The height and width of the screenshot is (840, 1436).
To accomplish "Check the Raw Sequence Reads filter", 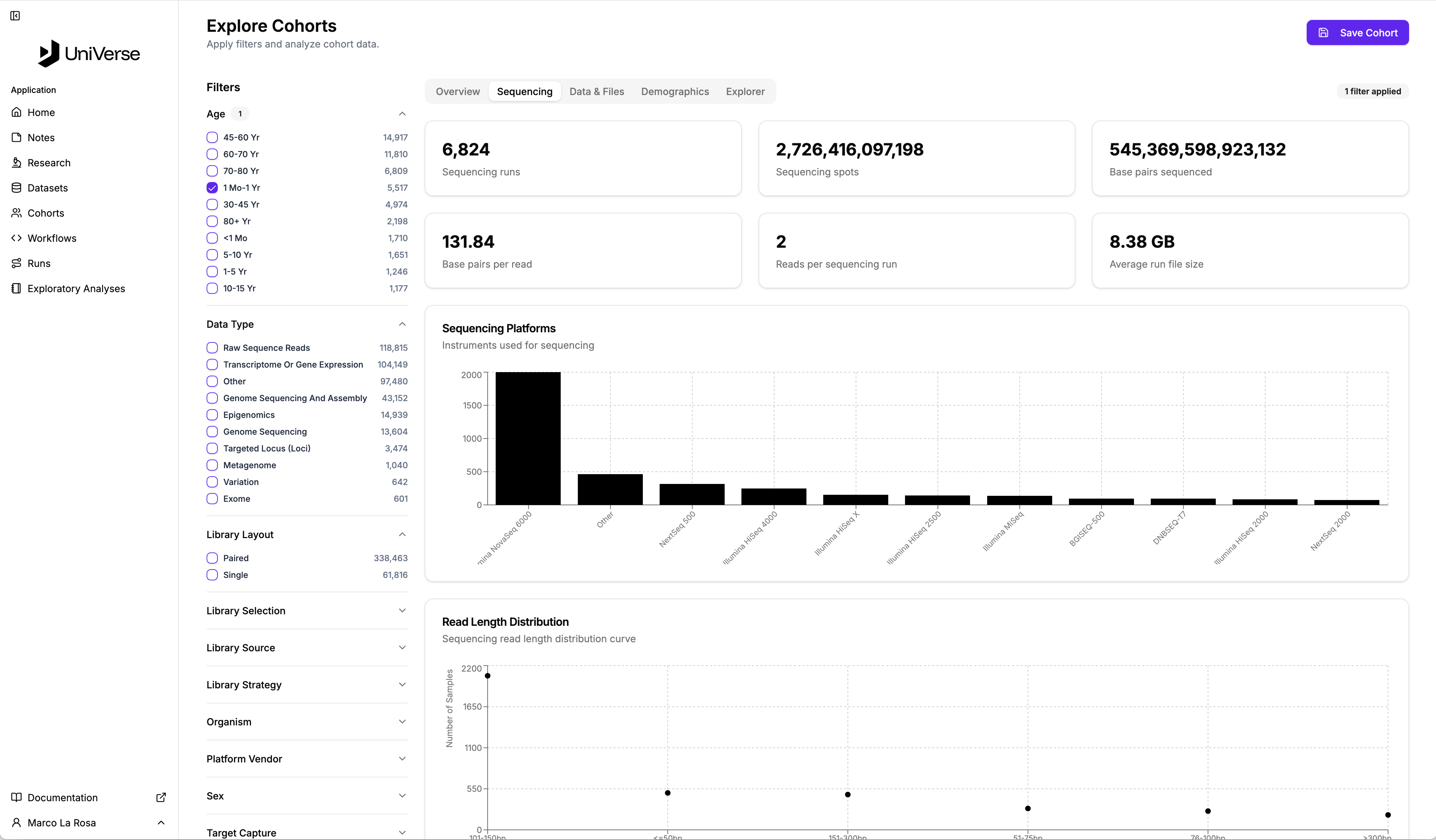I will click(x=212, y=348).
